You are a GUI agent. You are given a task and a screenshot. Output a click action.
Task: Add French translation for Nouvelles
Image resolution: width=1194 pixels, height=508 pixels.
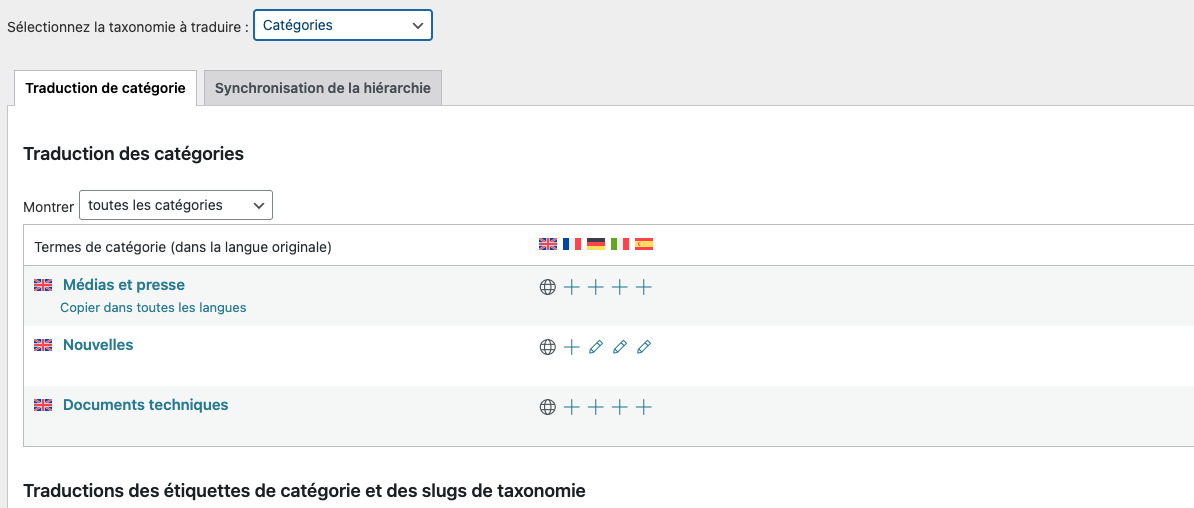[x=572, y=347]
